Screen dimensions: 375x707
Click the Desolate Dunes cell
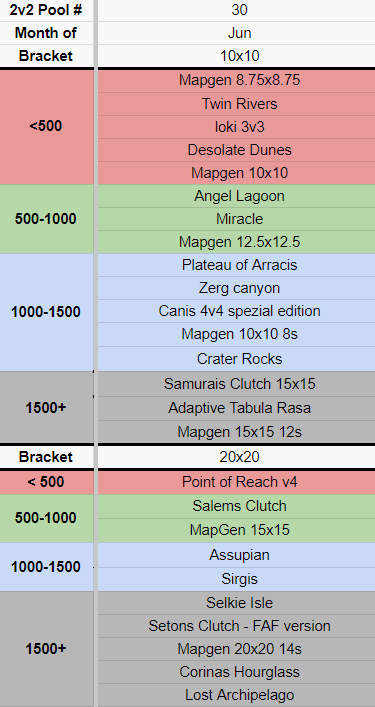coord(236,150)
